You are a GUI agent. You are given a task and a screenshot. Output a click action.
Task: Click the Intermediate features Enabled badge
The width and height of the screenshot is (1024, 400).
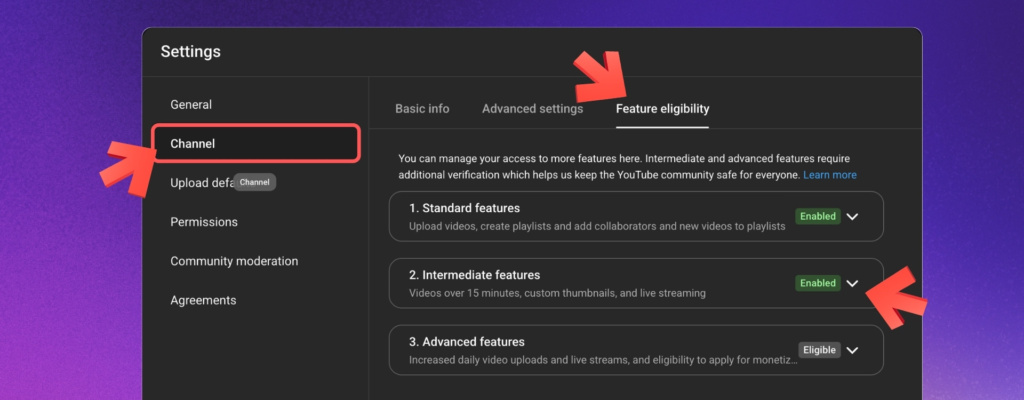[x=817, y=283]
